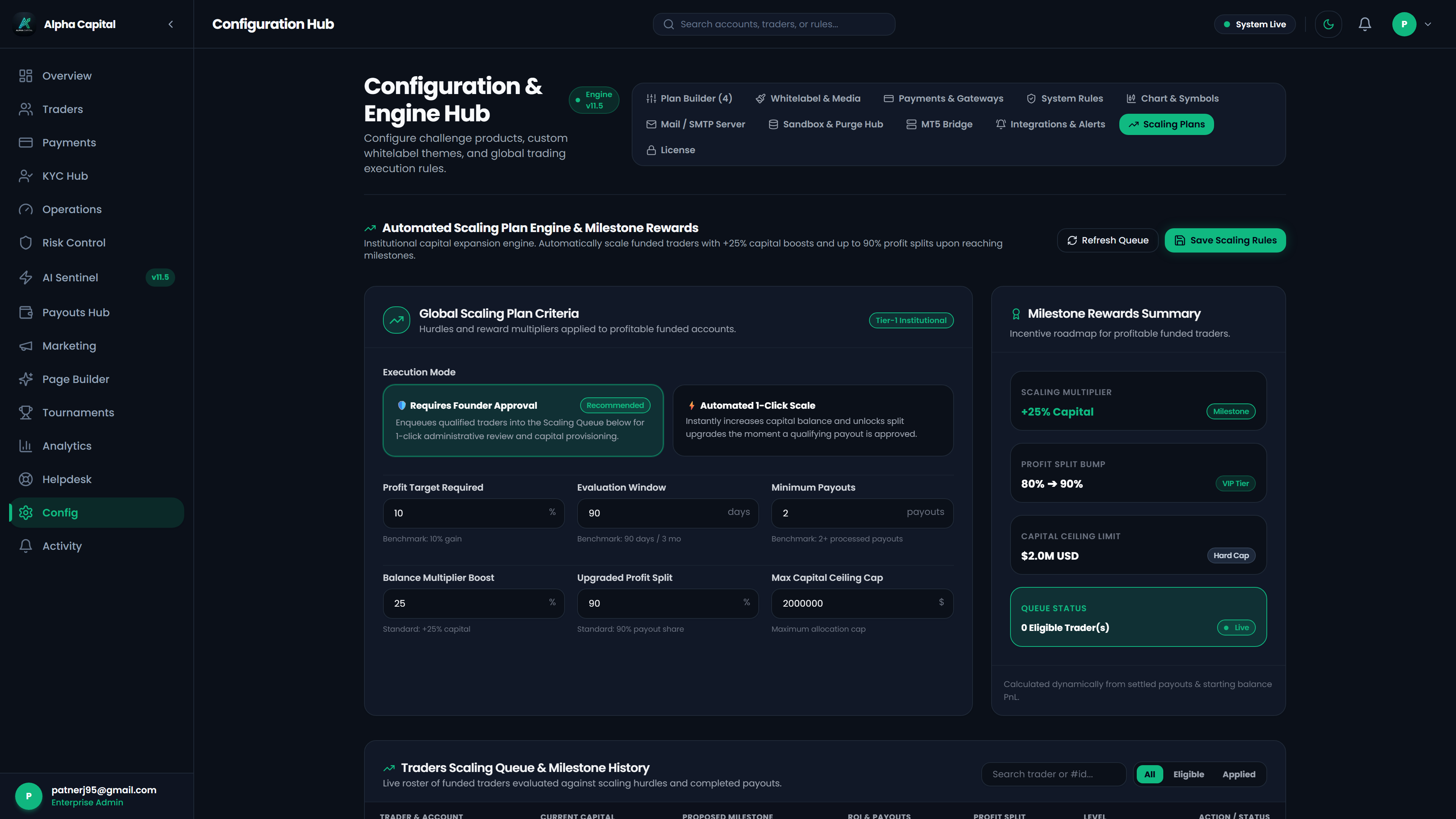Select the Eligible queue filter
The height and width of the screenshot is (819, 1456).
[x=1189, y=774]
